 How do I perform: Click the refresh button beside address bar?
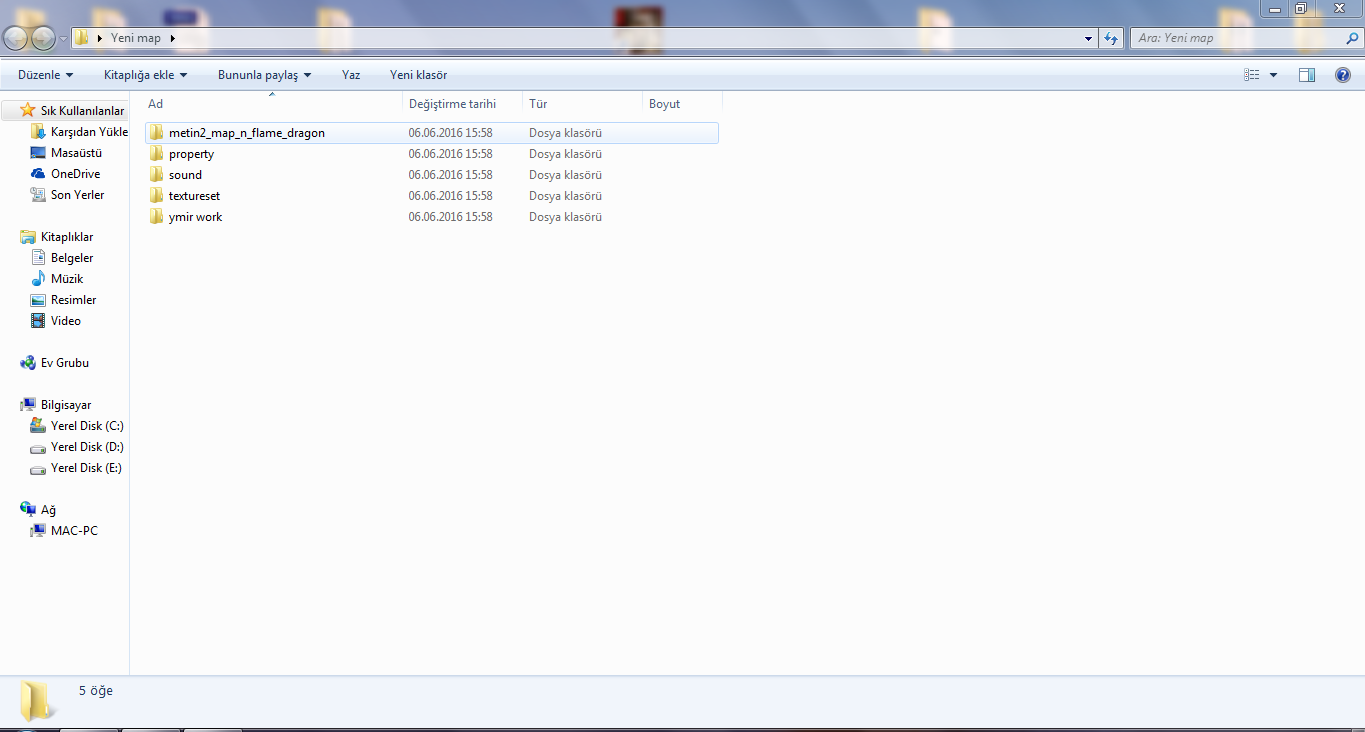click(1111, 38)
